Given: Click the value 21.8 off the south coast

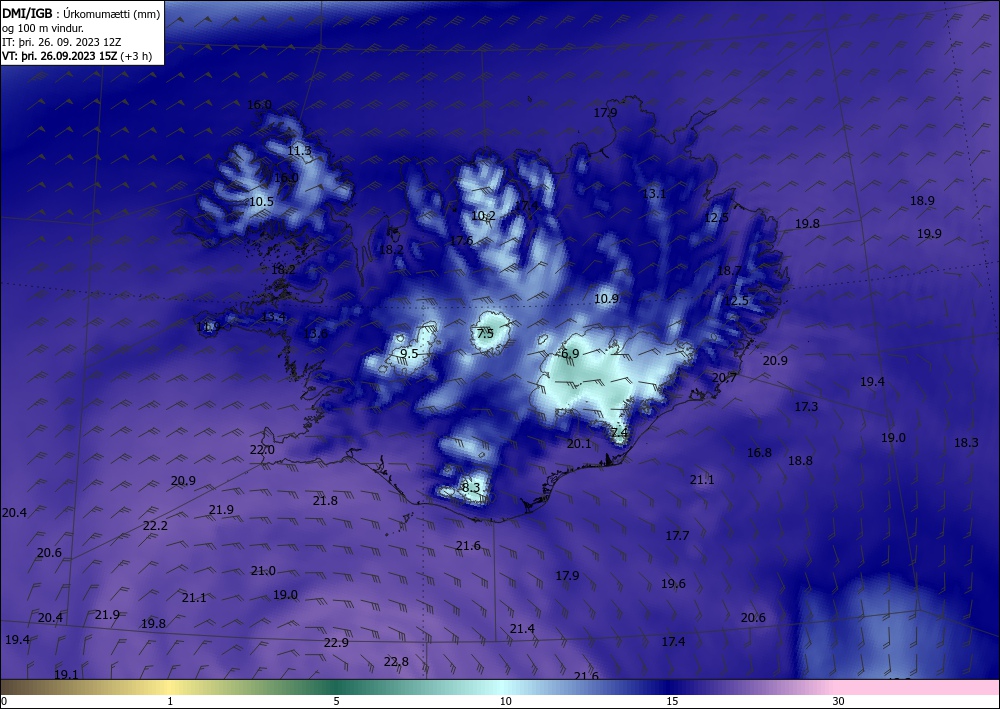Looking at the screenshot, I should click(325, 501).
